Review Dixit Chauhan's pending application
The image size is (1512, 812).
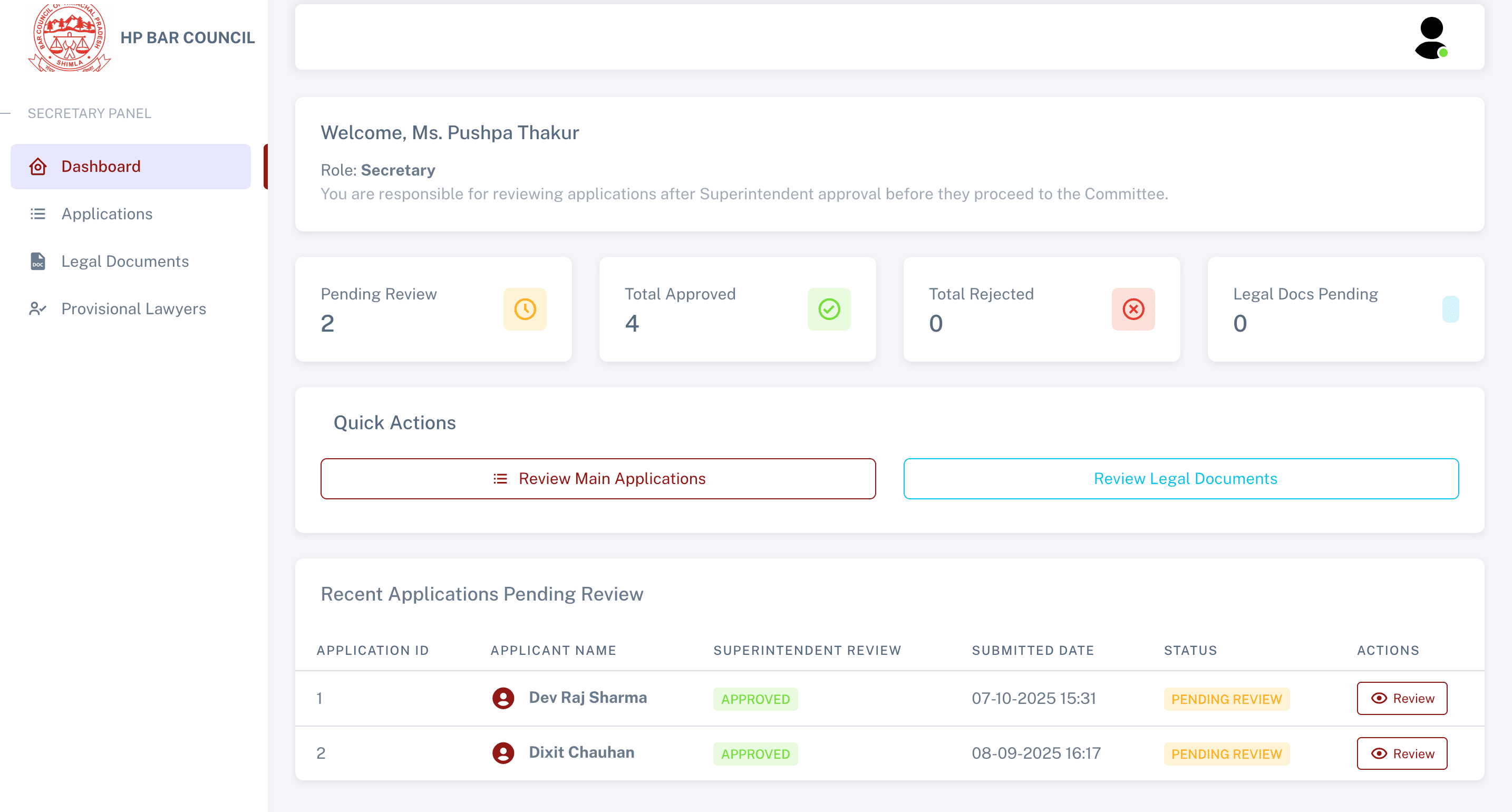[x=1402, y=753]
